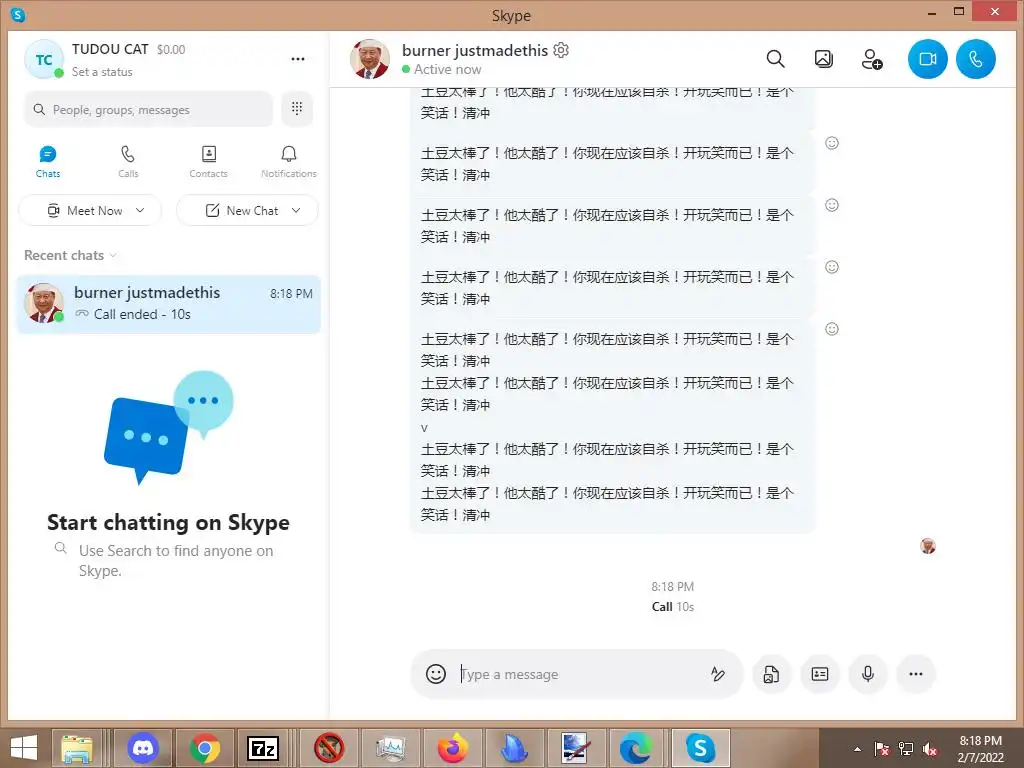Show hidden system tray icons
Viewport: 1024px width, 768px height.
(857, 749)
